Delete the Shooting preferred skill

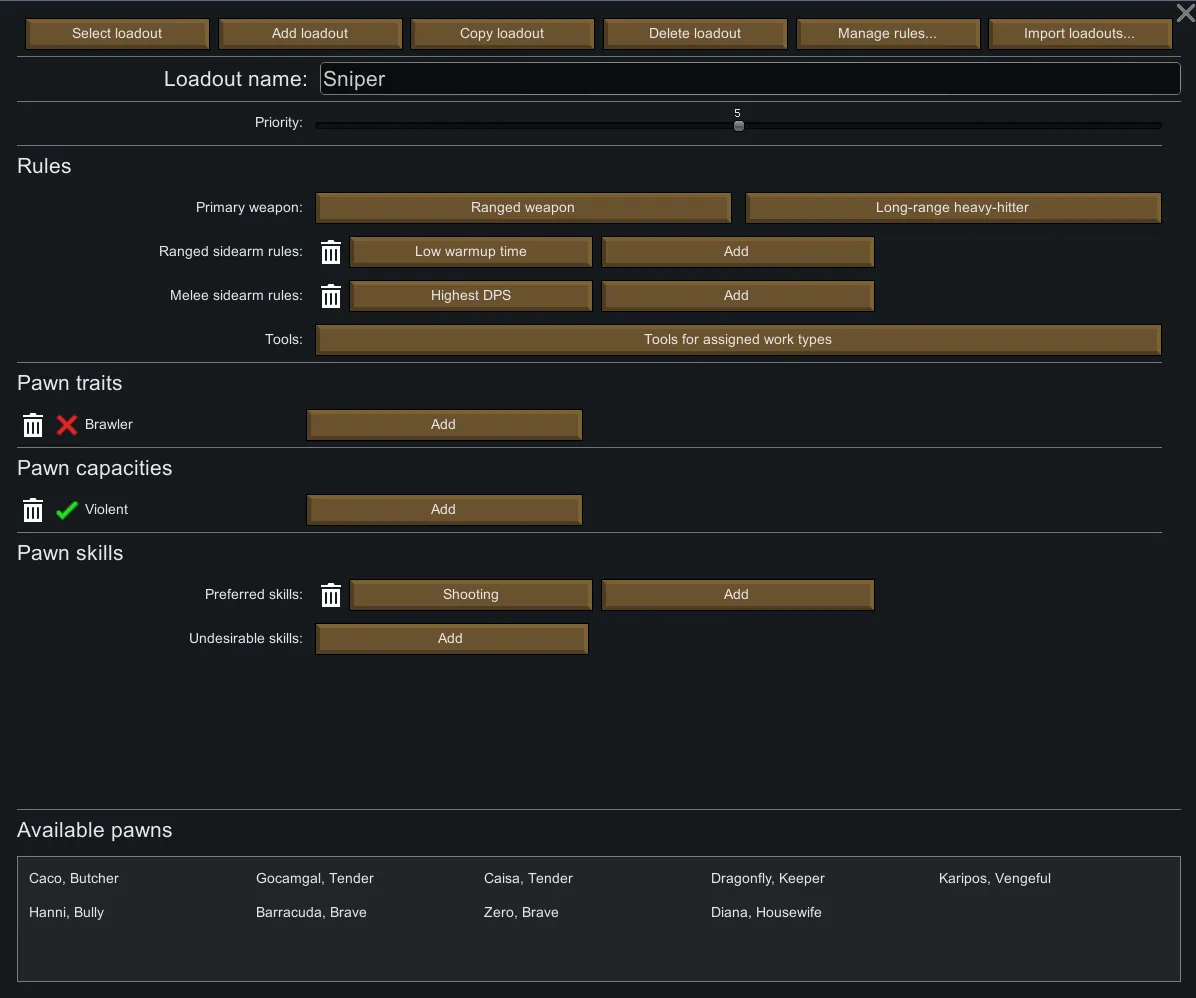coord(331,595)
